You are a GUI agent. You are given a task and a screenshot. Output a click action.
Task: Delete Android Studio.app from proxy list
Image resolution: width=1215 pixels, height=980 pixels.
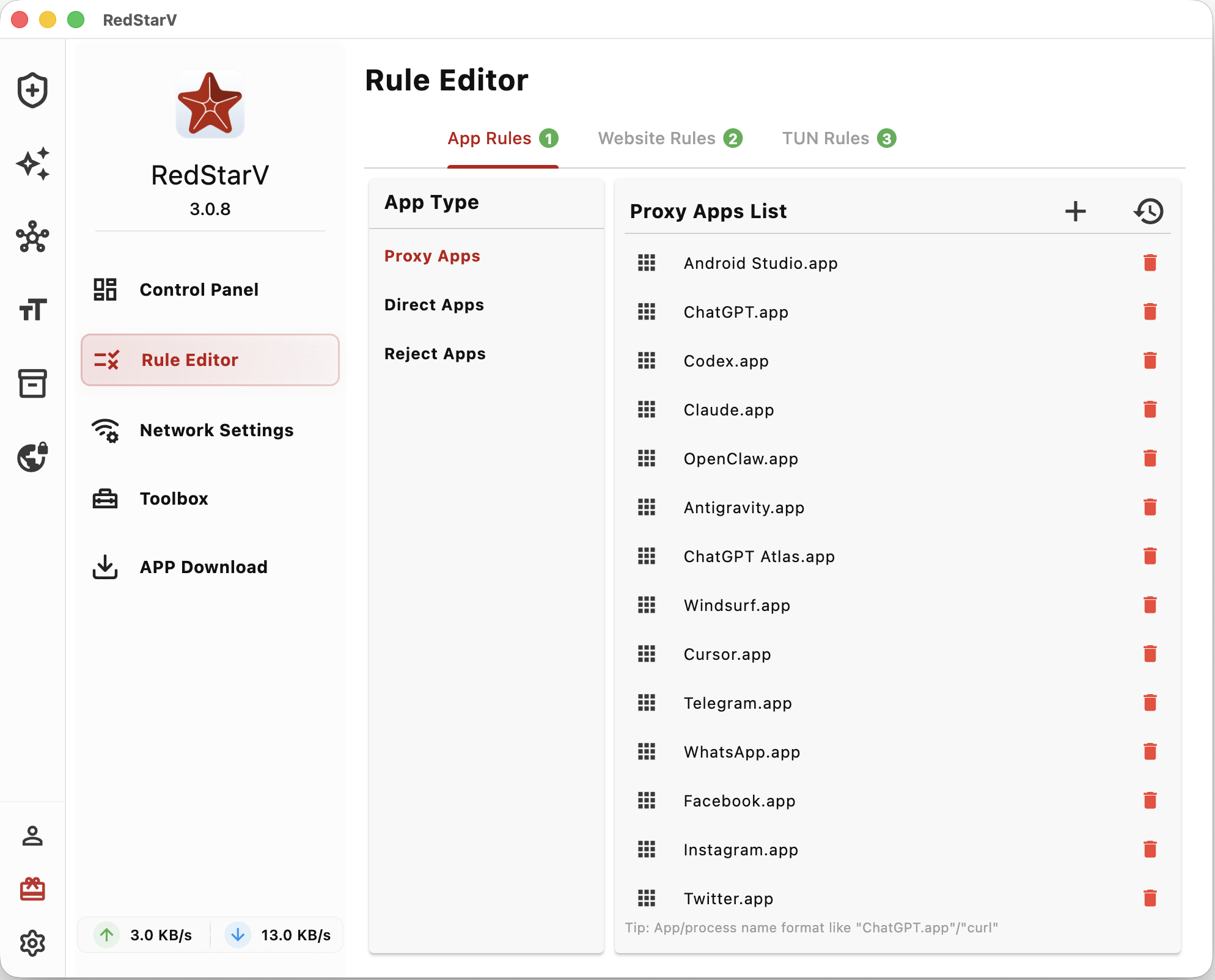1150,263
